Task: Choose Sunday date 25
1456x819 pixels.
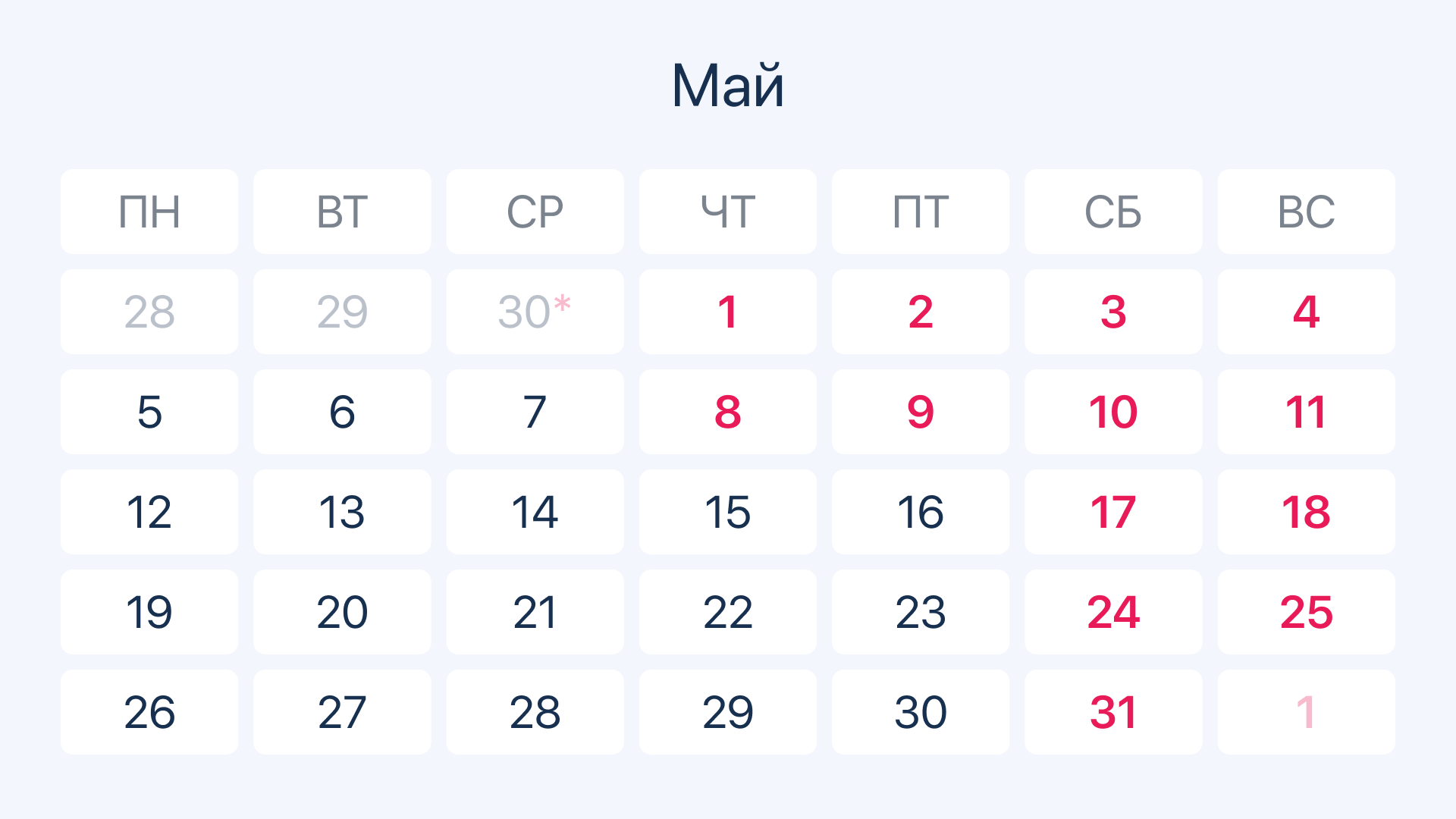Action: tap(1306, 612)
